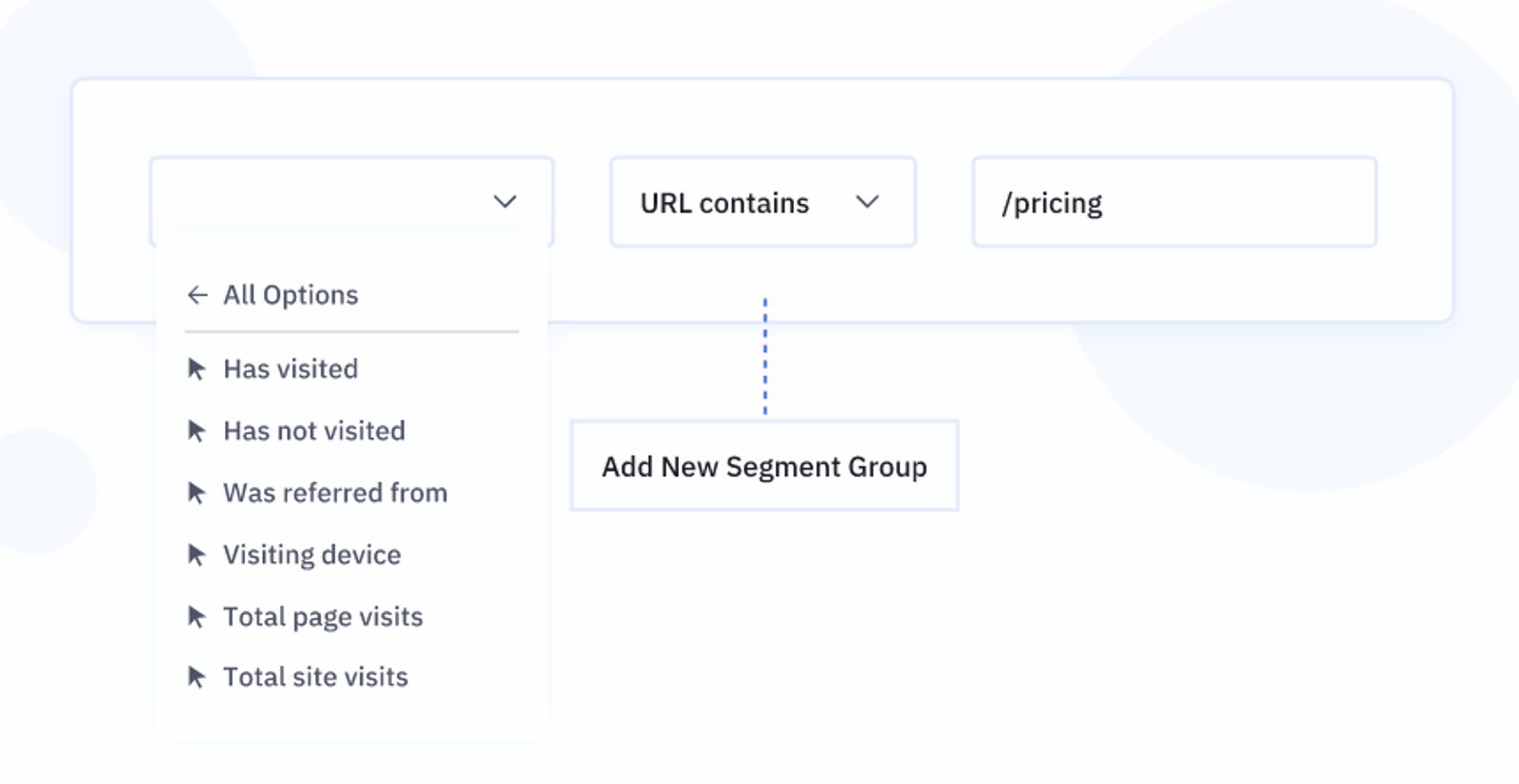Viewport: 1519px width, 784px height.
Task: Select Has visited from the options list
Action: (x=289, y=369)
